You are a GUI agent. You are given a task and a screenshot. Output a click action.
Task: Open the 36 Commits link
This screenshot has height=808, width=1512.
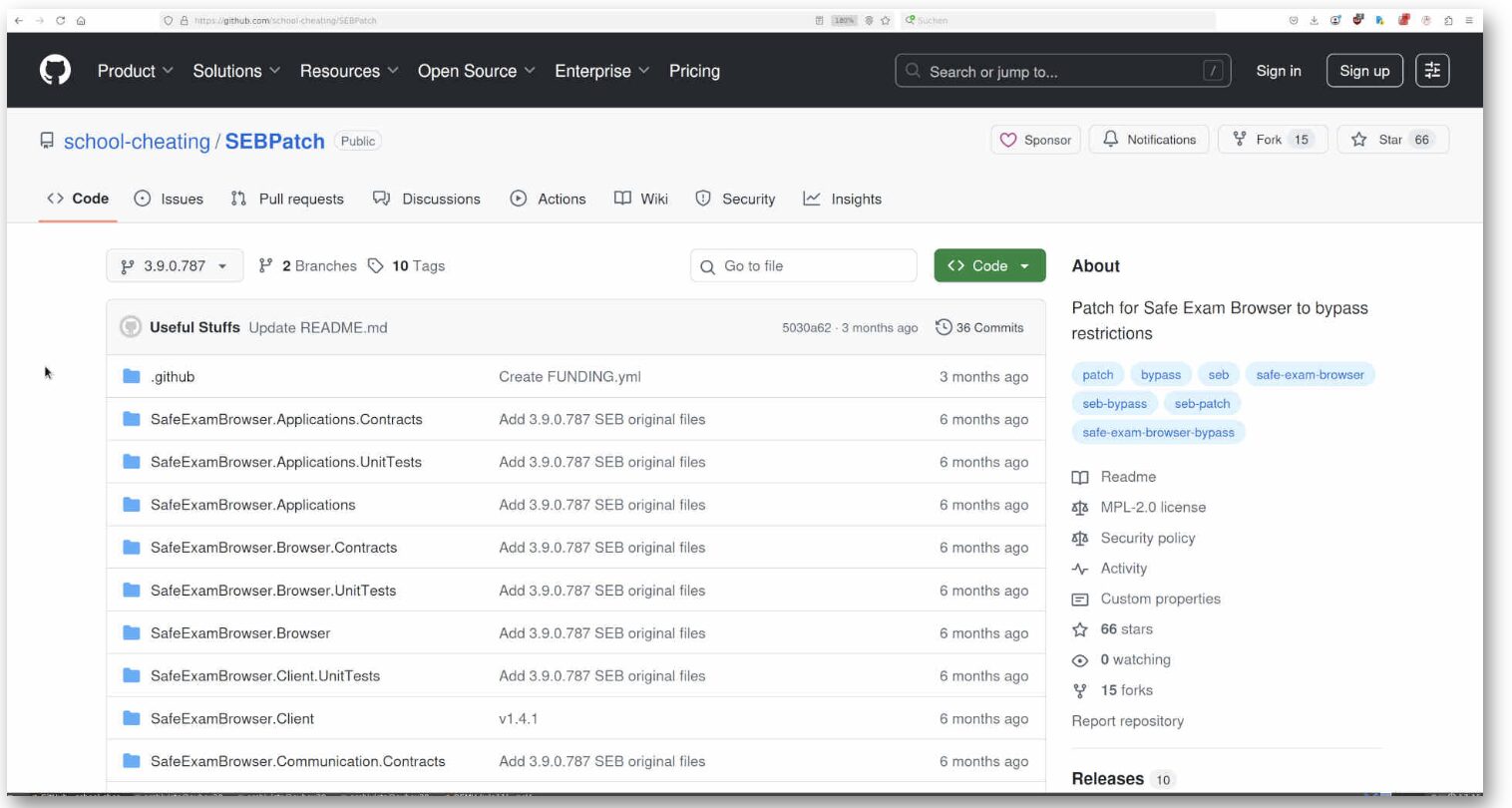tap(979, 327)
